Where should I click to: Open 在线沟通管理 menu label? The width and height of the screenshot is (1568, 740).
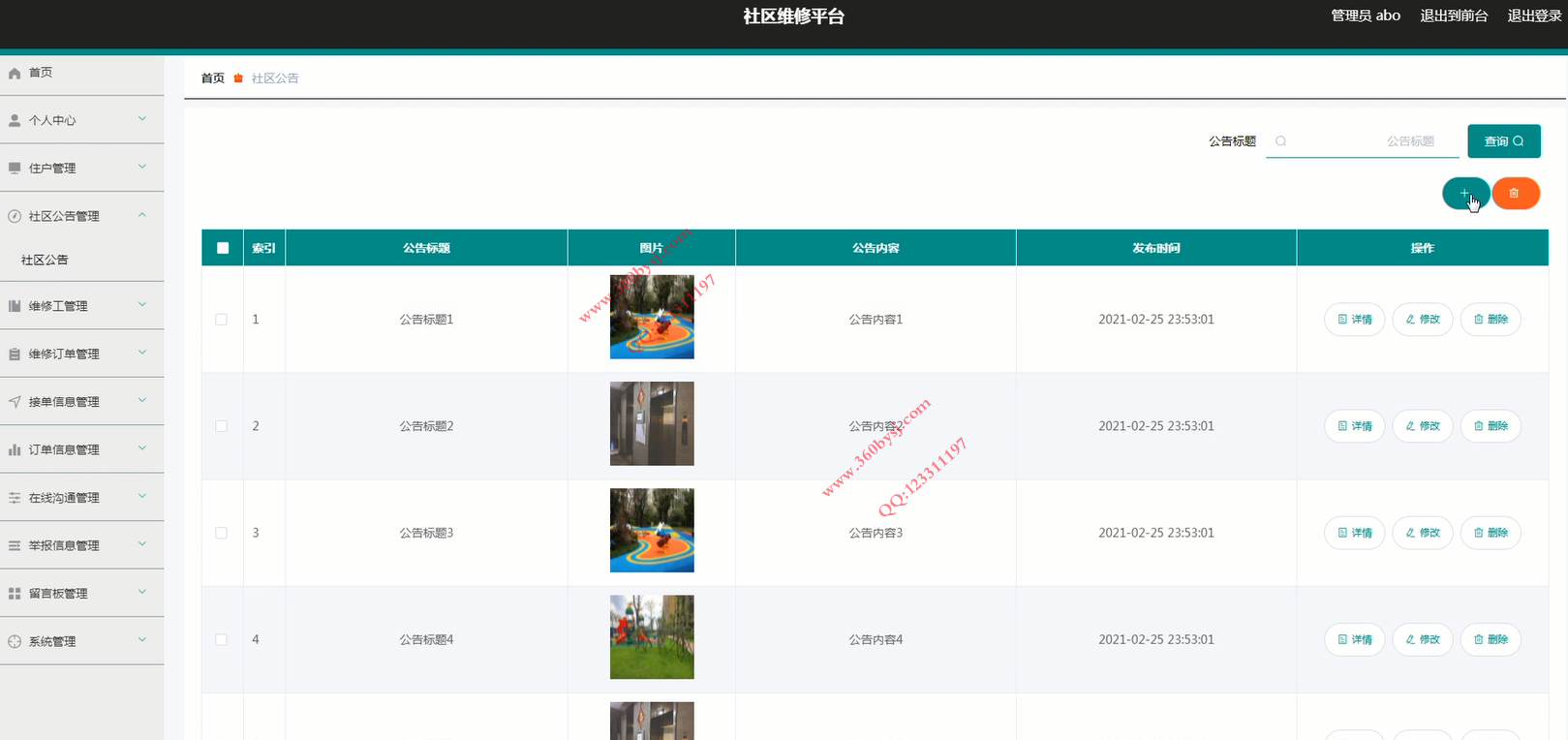pos(64,498)
